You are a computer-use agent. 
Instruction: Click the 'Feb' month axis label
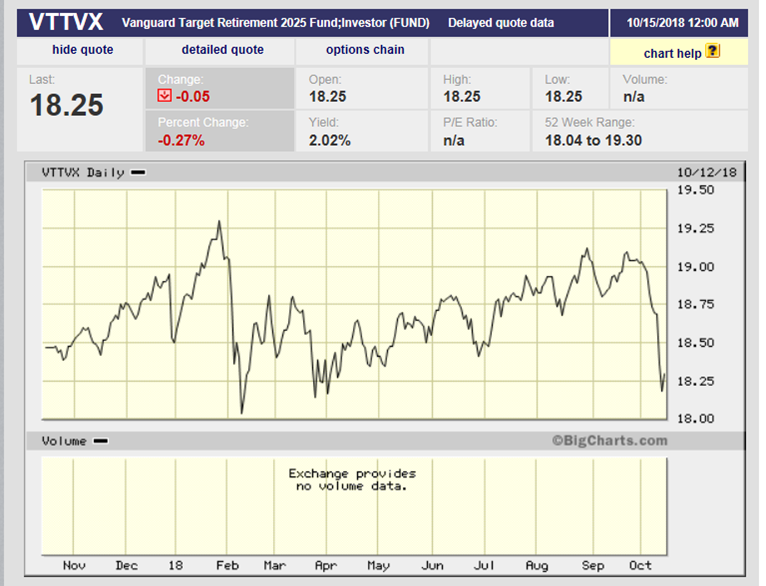click(x=228, y=565)
